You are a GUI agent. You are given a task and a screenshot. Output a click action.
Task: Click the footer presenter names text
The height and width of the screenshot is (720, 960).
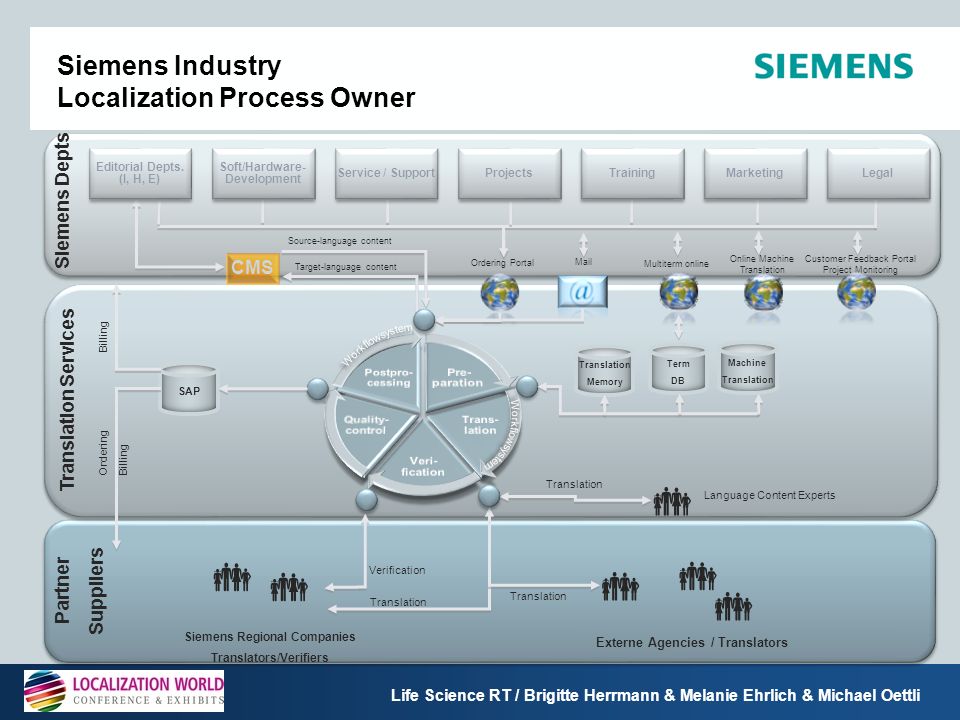[x=656, y=695]
